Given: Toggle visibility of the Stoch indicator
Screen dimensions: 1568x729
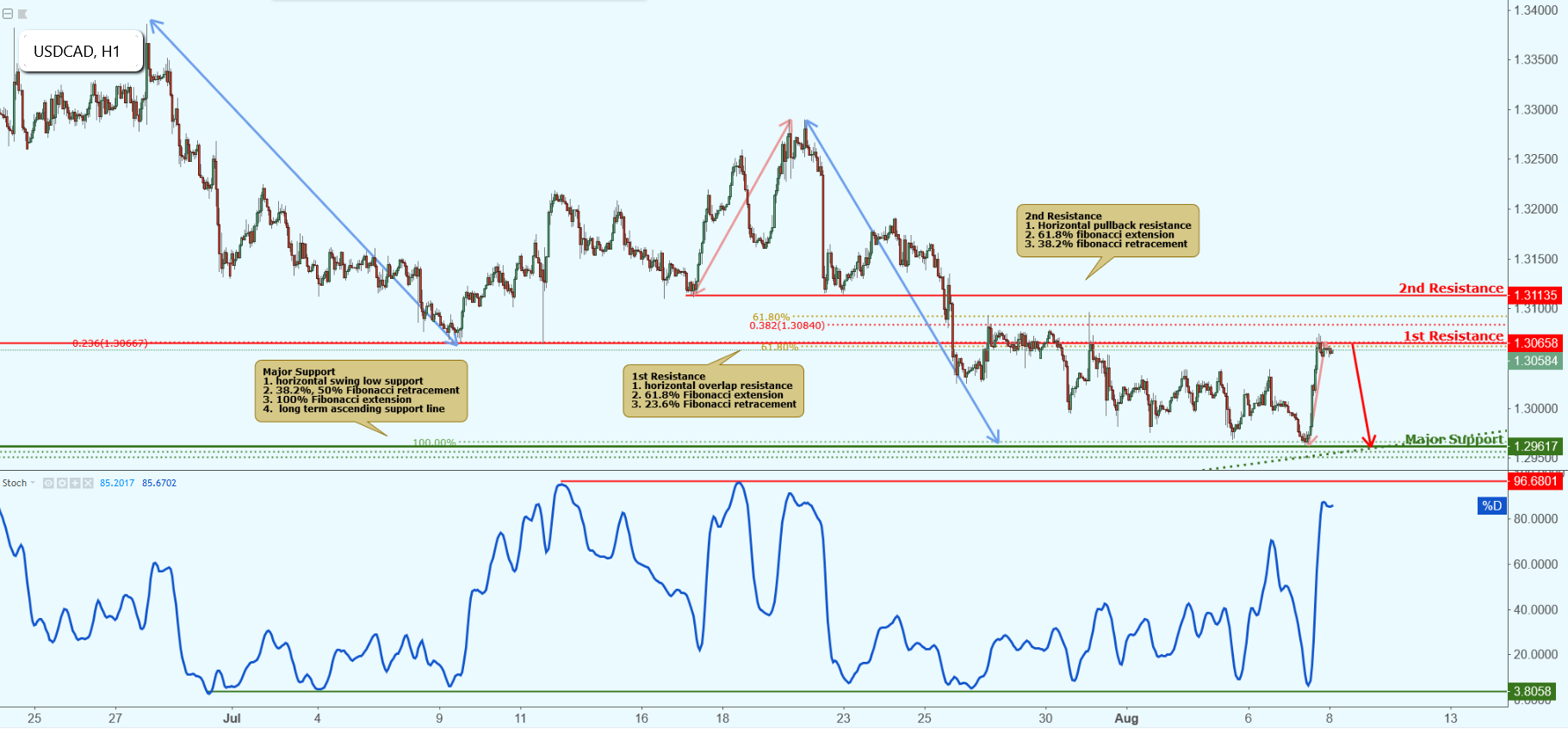Looking at the screenshot, I should (49, 483).
